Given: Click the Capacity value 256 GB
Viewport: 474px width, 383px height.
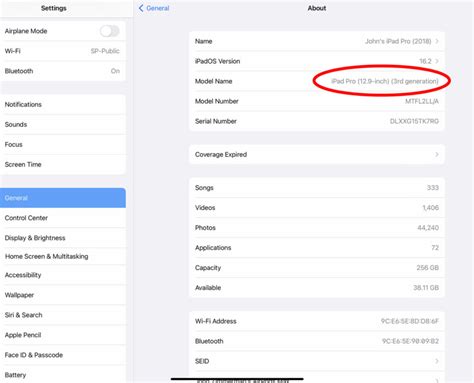Looking at the screenshot, I should (428, 268).
